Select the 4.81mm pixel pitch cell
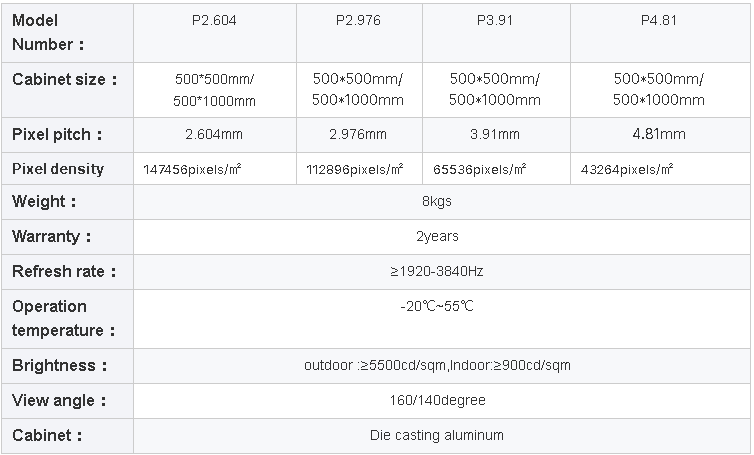 pyautogui.click(x=659, y=134)
